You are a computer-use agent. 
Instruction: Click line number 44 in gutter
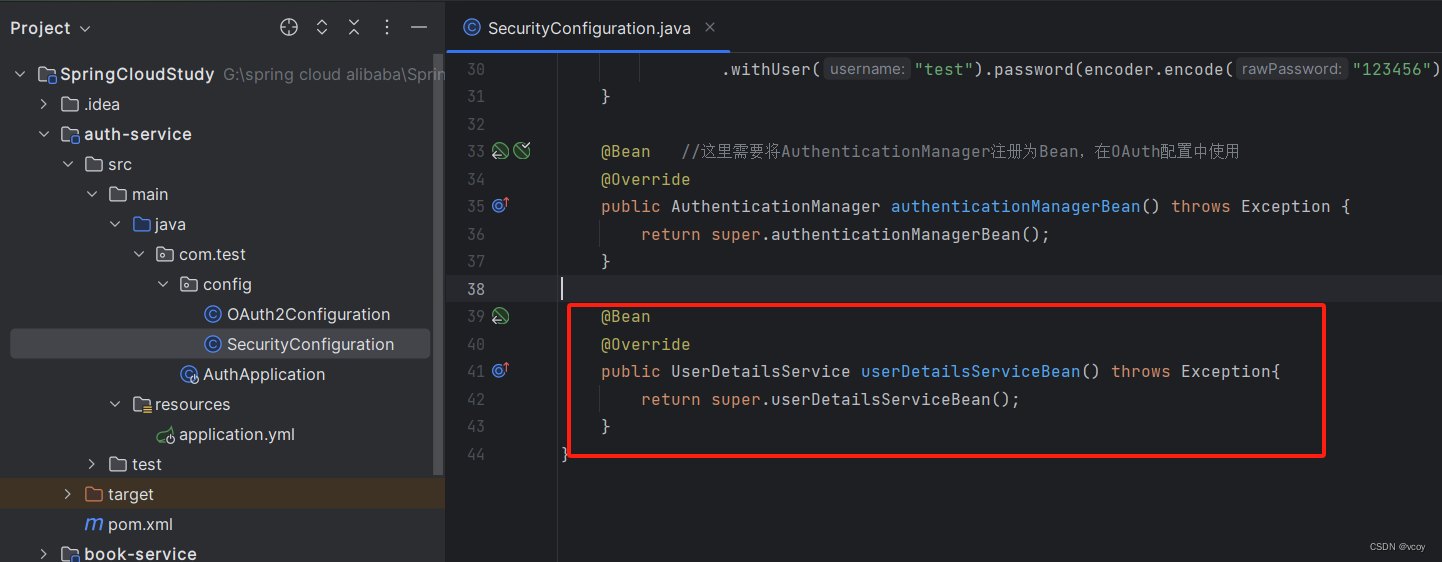pyautogui.click(x=475, y=454)
